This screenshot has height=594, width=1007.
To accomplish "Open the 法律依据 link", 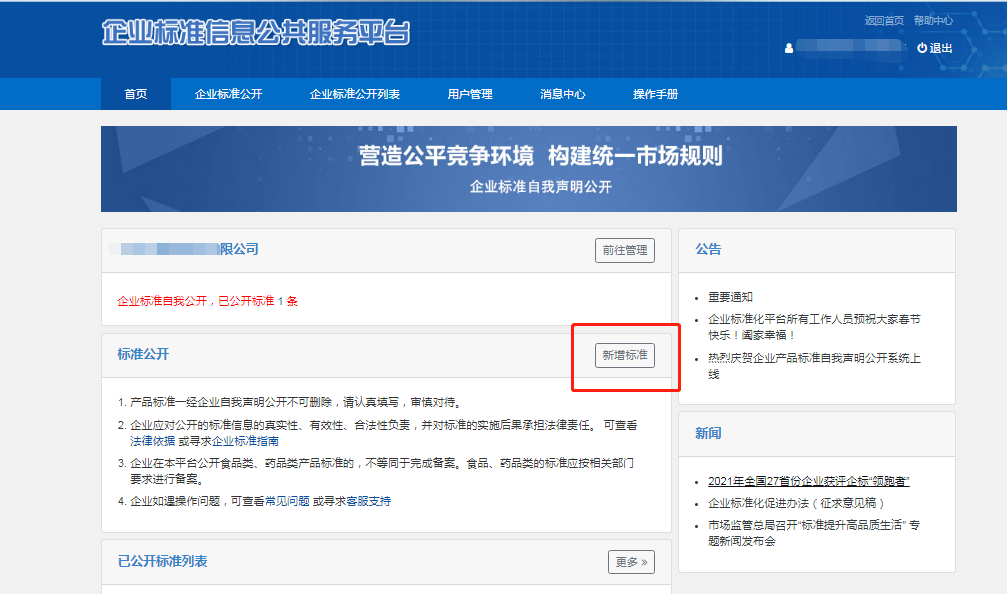I will point(152,440).
